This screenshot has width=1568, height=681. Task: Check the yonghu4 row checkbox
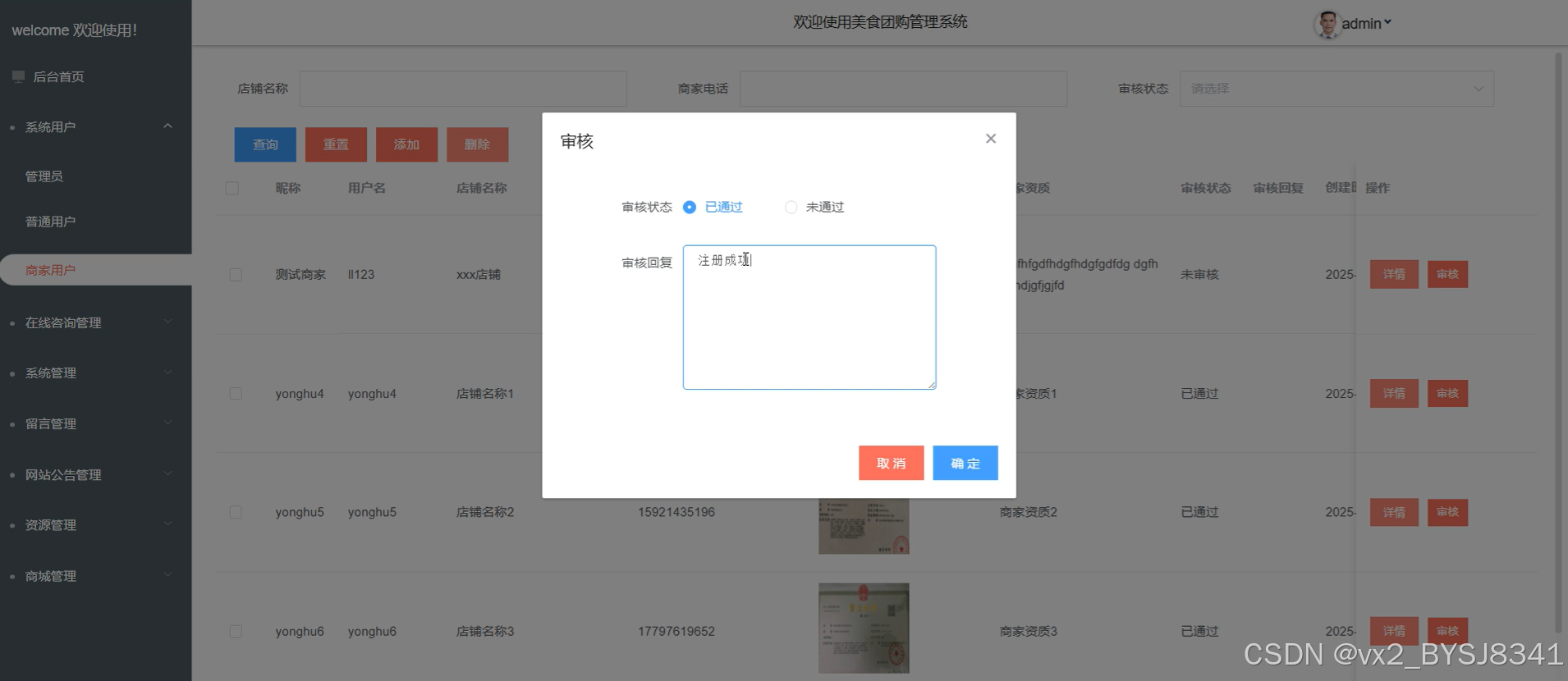(236, 393)
